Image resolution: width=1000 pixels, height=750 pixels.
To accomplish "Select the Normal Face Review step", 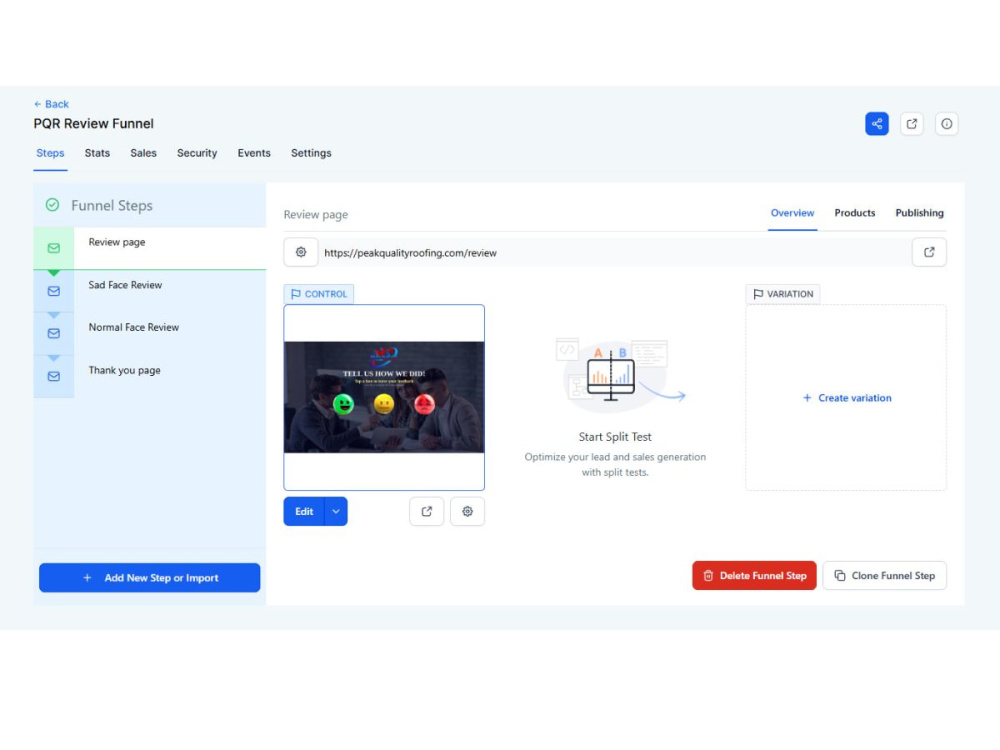I will (150, 334).
